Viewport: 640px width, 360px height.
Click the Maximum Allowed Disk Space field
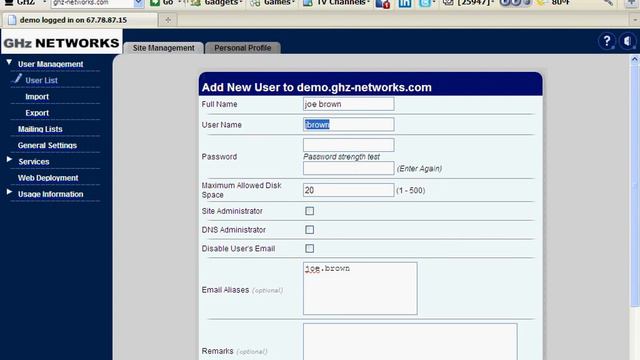349,190
